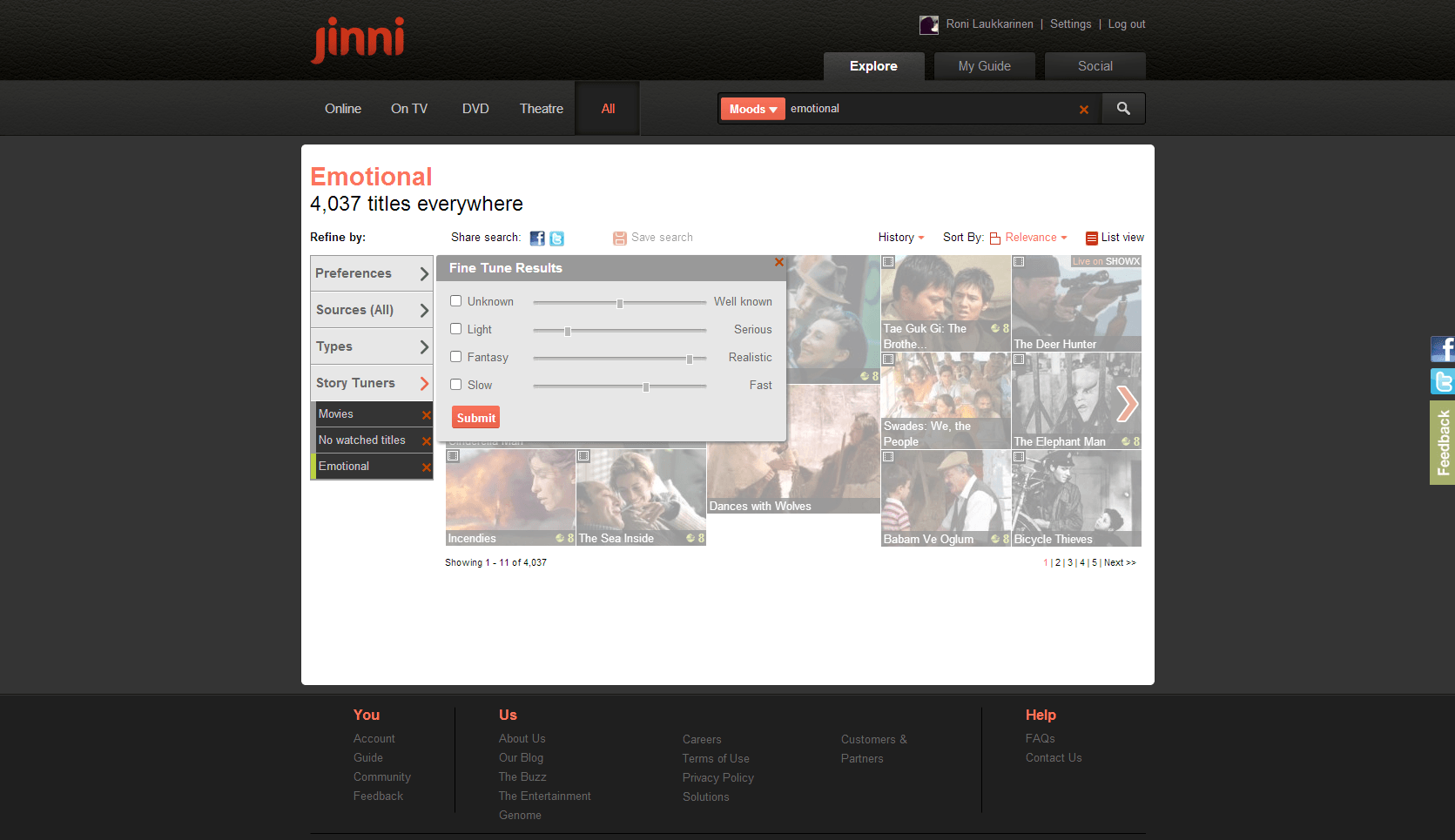Tick the Slow checkbox
Viewport: 1455px width, 840px height.
click(x=455, y=385)
